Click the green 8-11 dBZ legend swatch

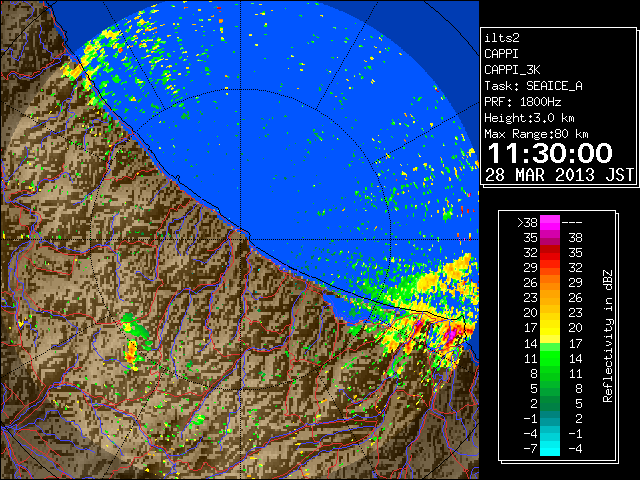point(550,373)
